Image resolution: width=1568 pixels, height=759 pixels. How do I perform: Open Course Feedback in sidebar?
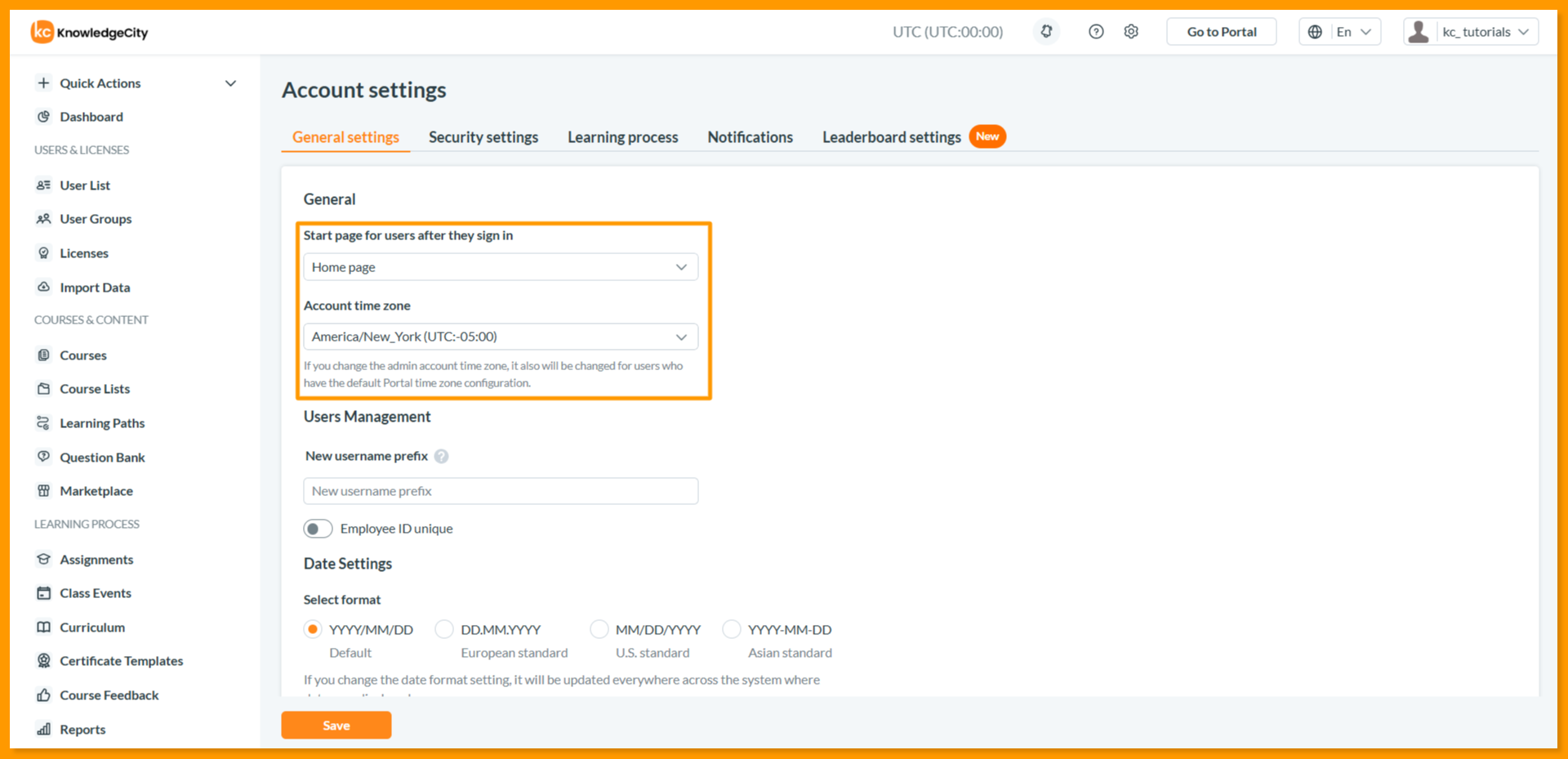pyautogui.click(x=109, y=695)
